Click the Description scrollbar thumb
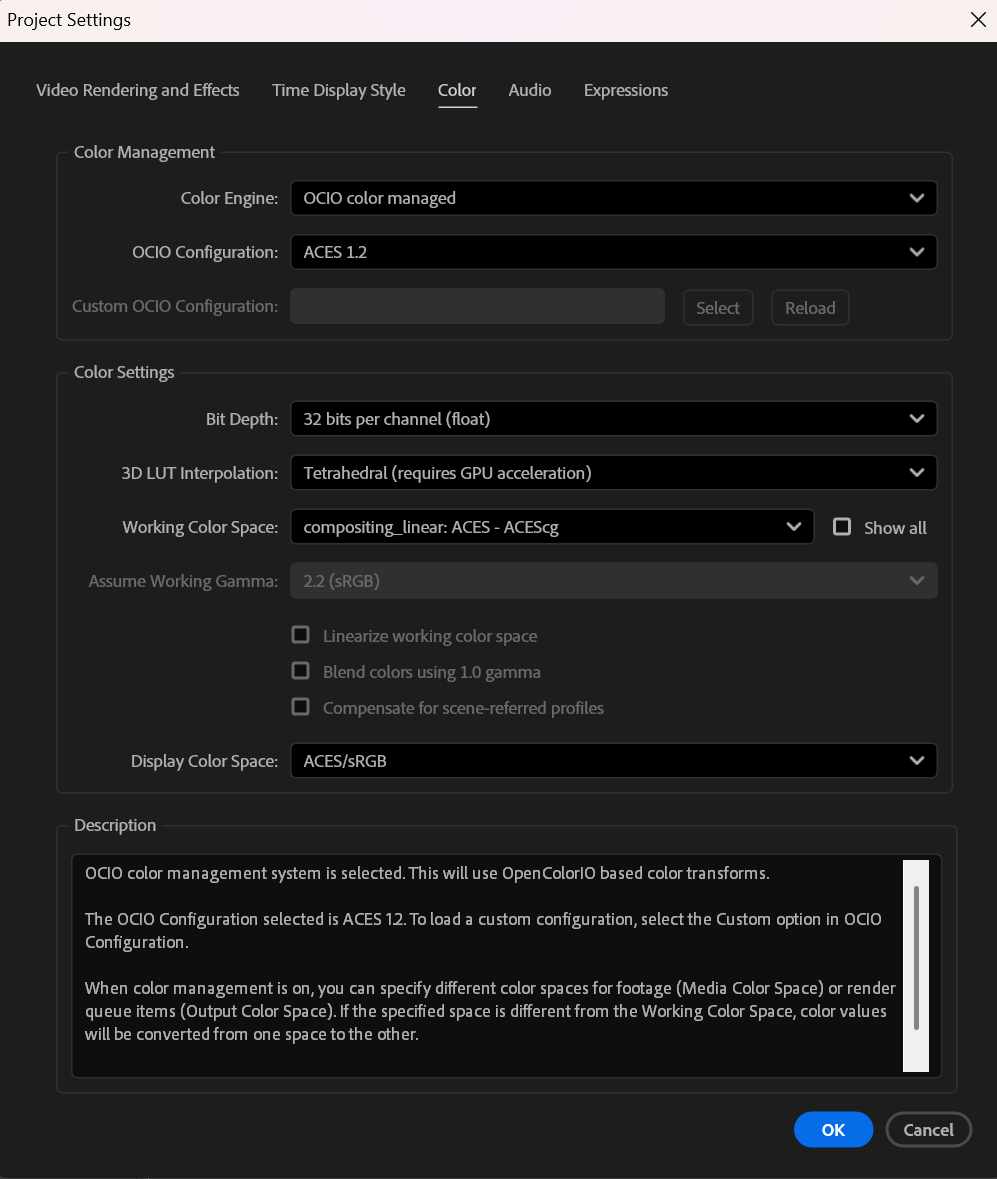 click(x=916, y=958)
